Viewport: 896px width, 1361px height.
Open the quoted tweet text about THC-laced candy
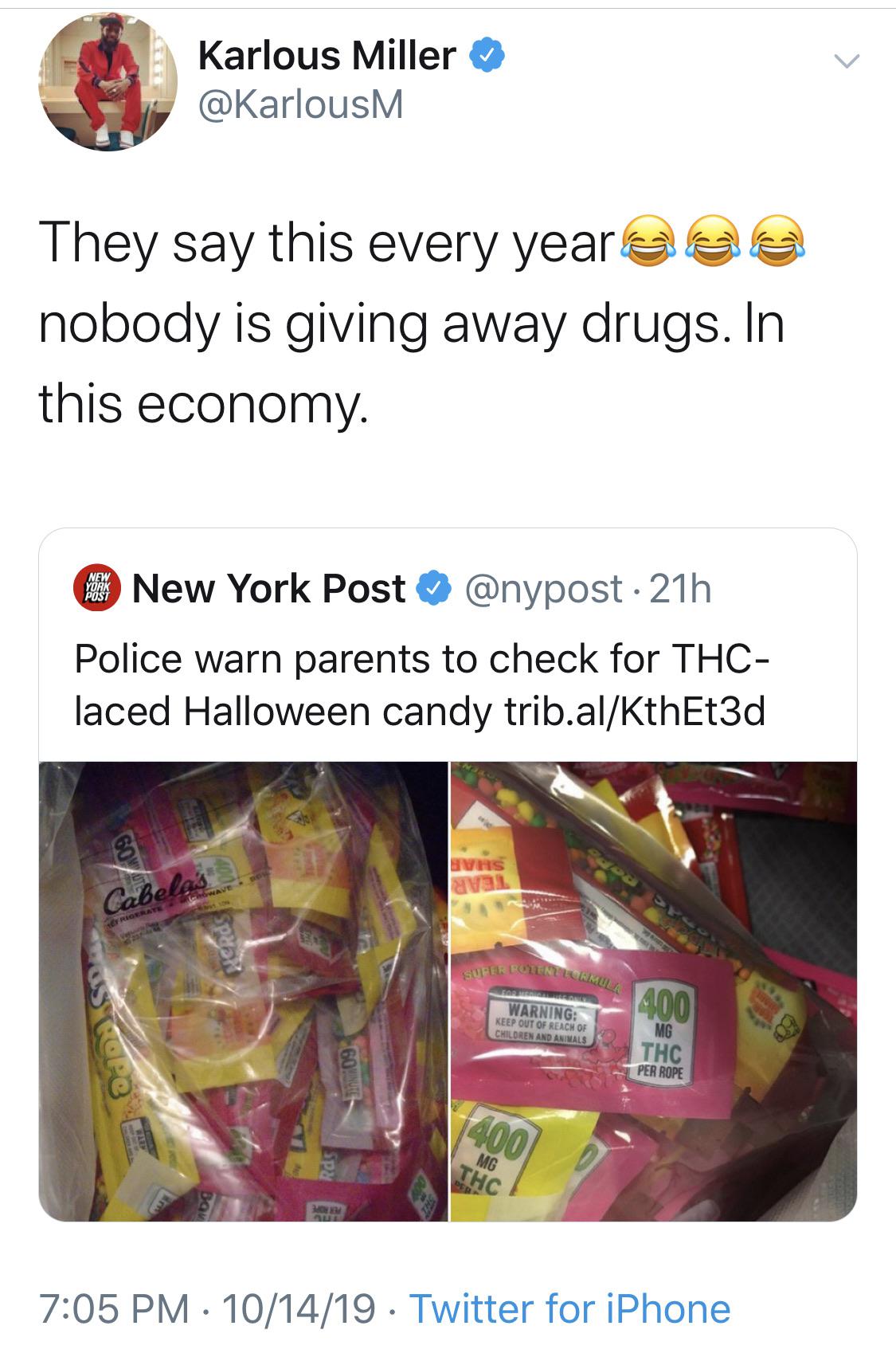tap(422, 684)
